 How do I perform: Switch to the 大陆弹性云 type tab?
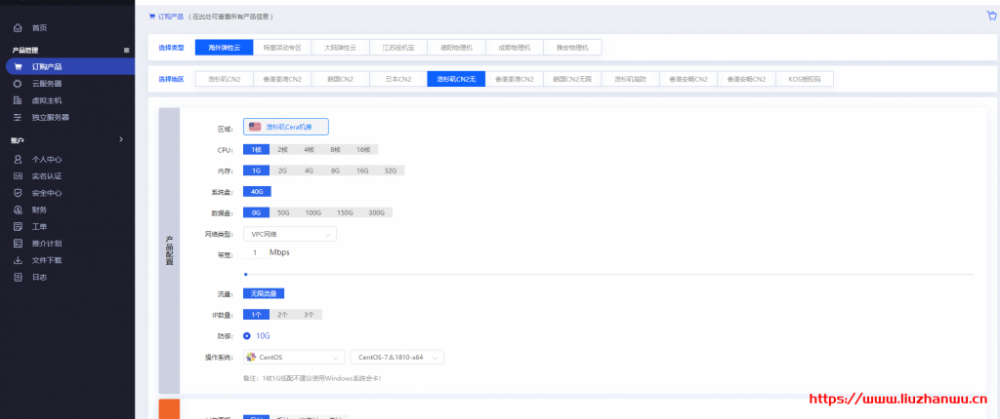click(338, 47)
